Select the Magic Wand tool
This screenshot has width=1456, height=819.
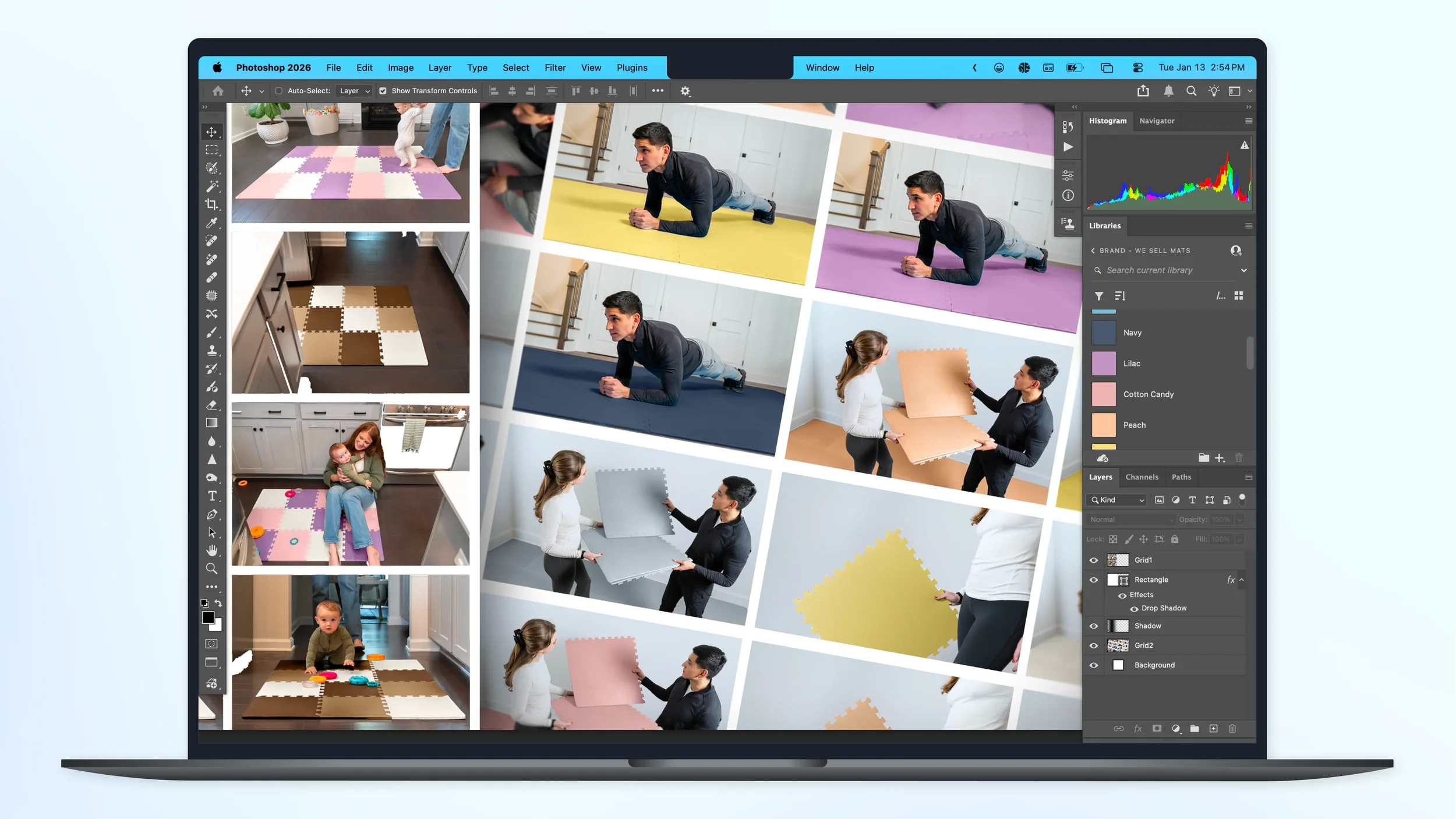coord(212,186)
